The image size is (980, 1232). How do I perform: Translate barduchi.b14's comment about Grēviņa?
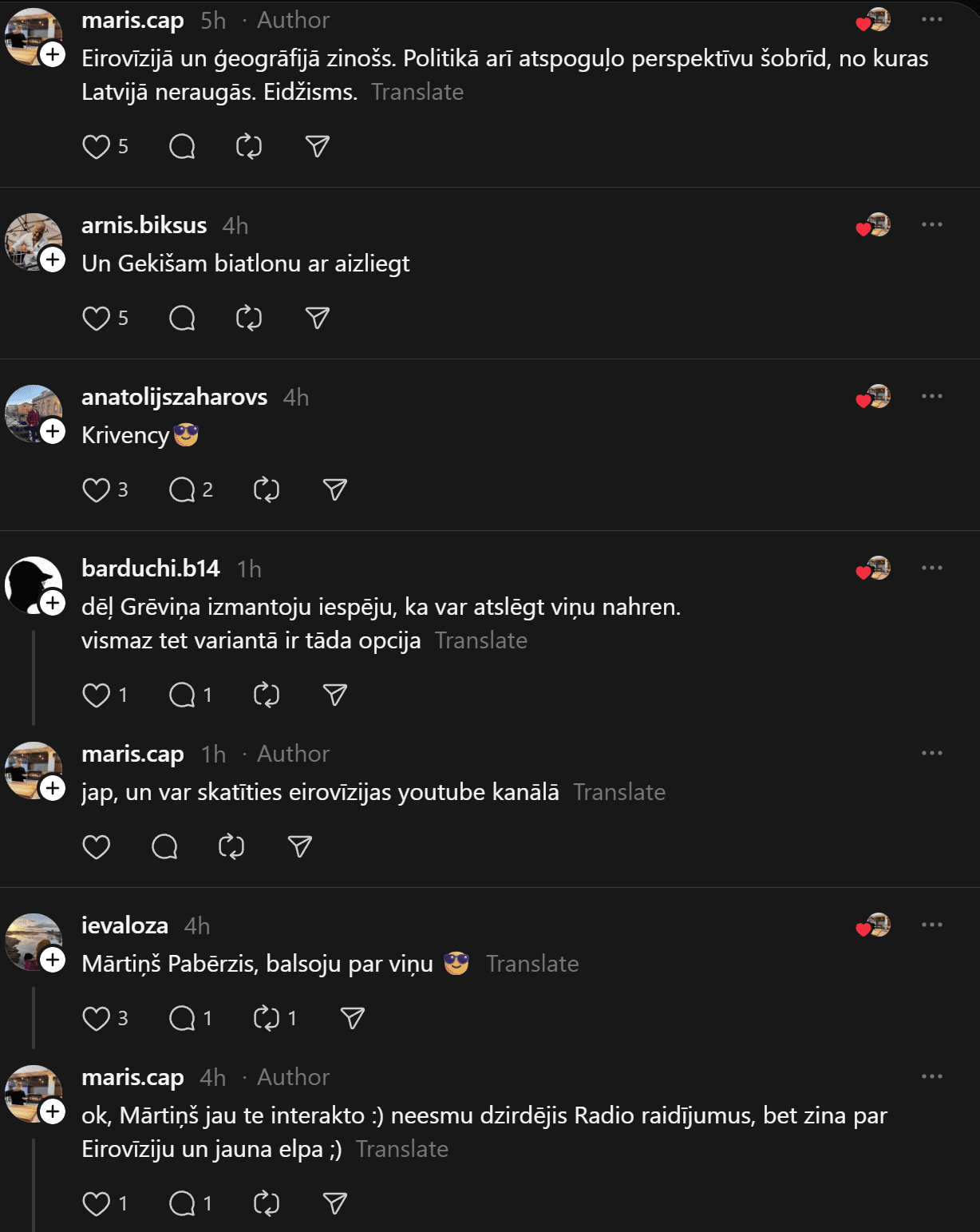pos(481,641)
